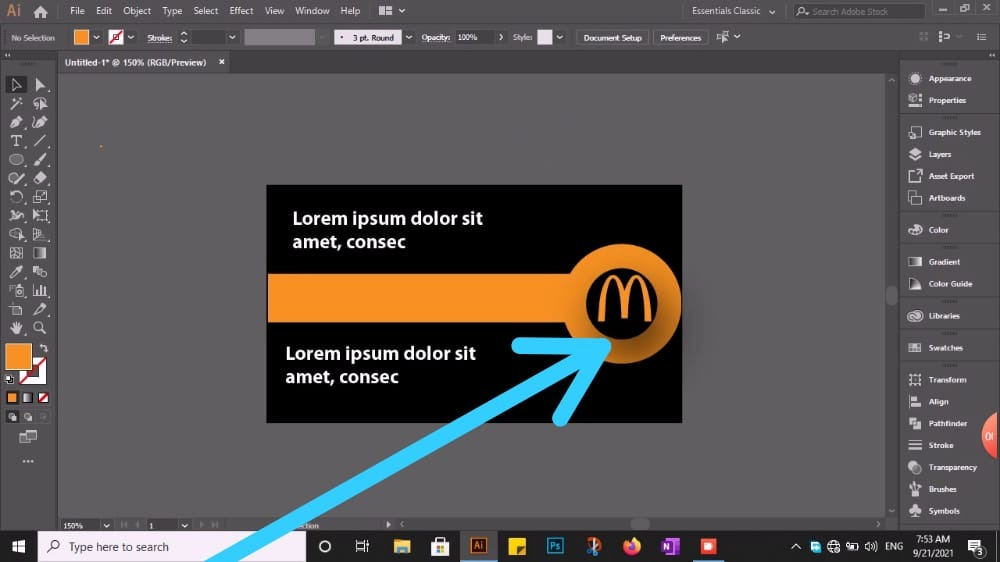Image resolution: width=1000 pixels, height=562 pixels.
Task: Open the Transparency panel
Action: pyautogui.click(x=952, y=467)
